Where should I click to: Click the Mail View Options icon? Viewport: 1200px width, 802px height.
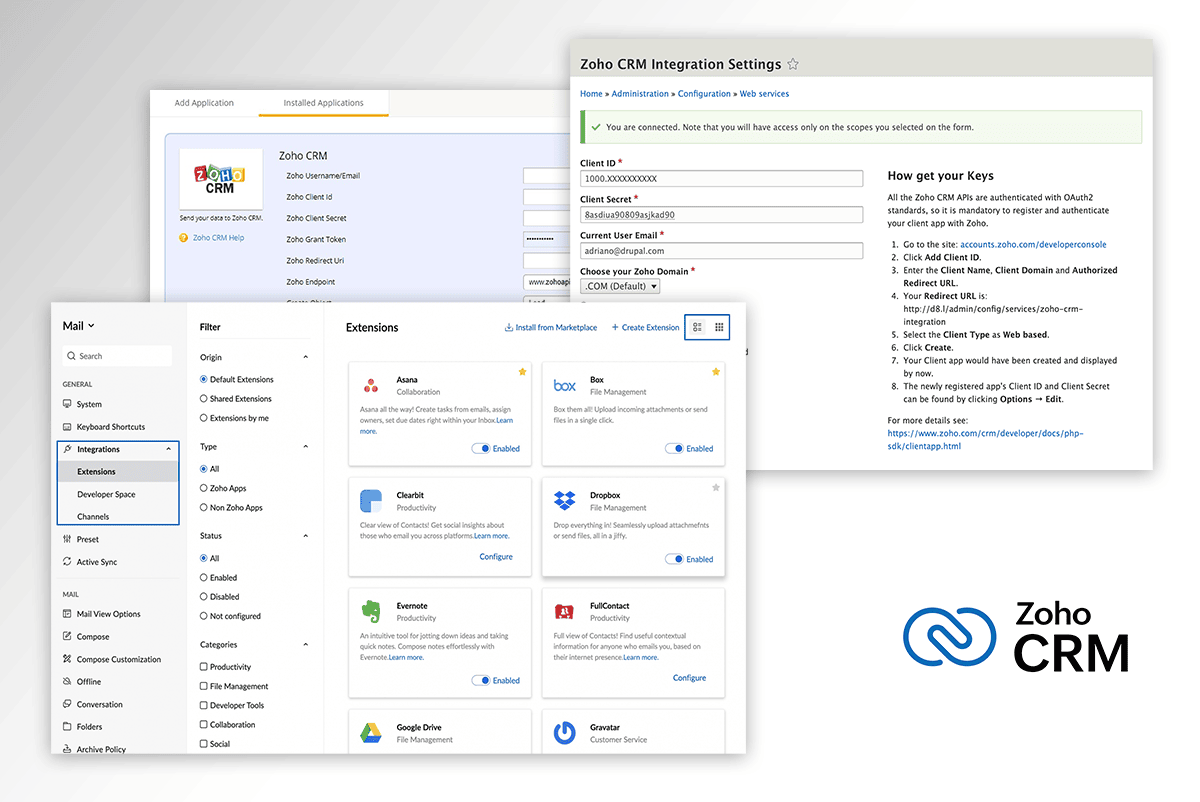coord(67,614)
